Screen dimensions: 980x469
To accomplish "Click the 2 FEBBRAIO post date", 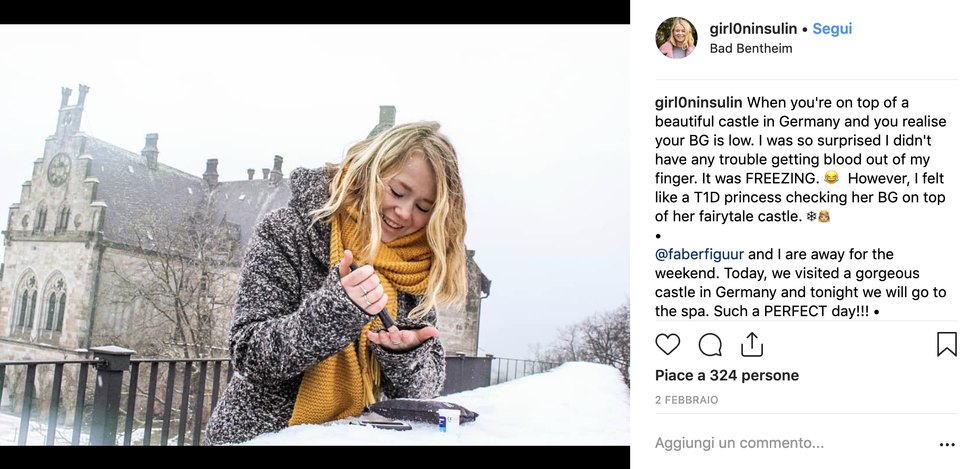I will pyautogui.click(x=687, y=400).
